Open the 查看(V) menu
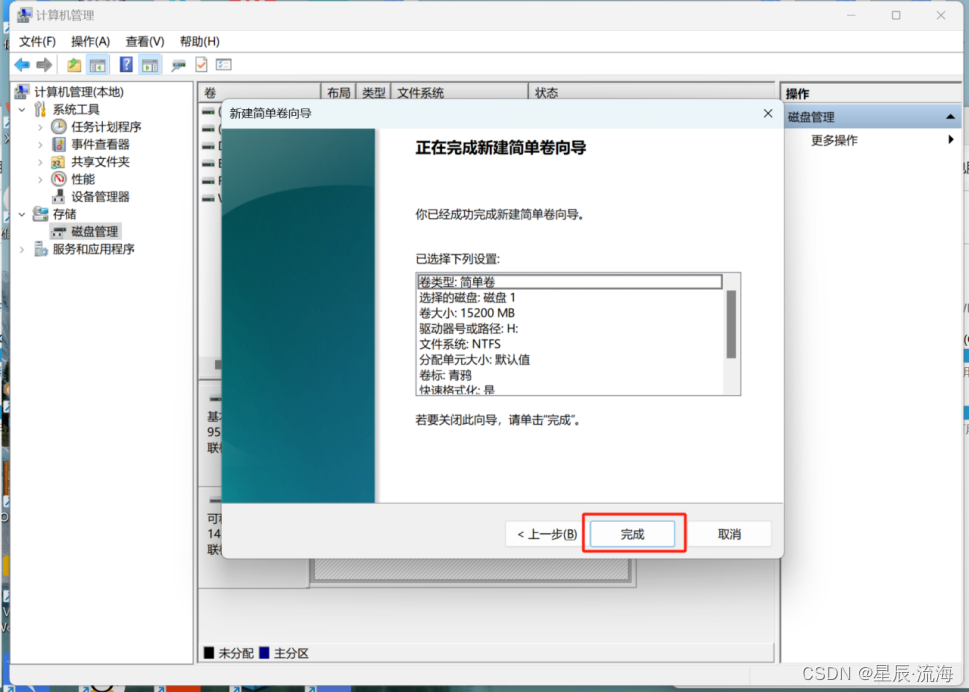Viewport: 969px width, 692px height. (x=145, y=41)
